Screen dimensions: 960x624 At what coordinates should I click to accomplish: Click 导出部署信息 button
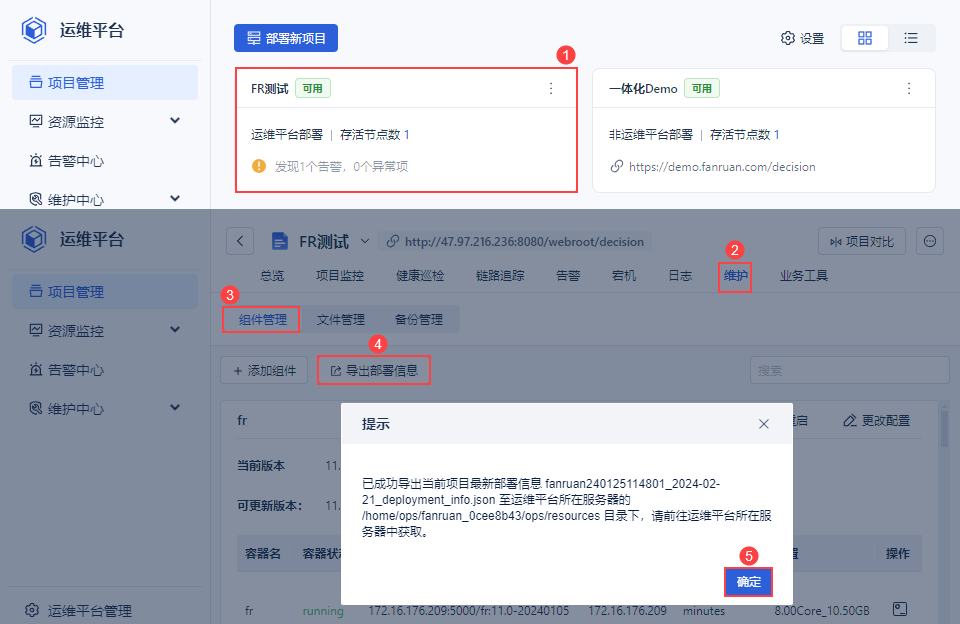[x=374, y=370]
